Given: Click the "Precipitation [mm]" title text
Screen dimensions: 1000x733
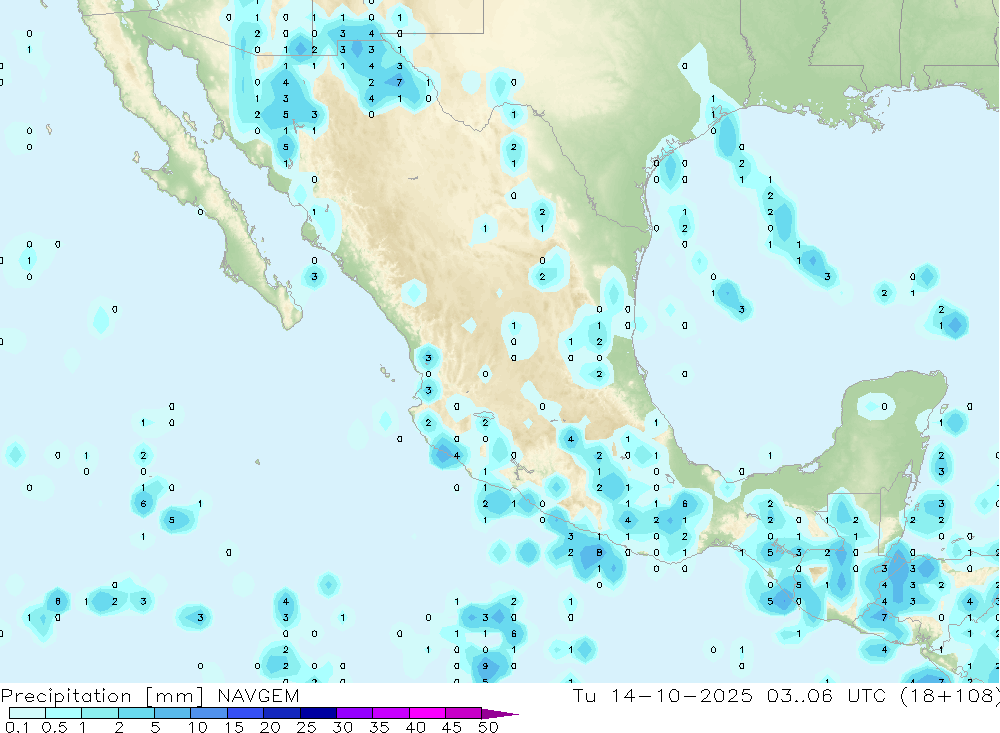Looking at the screenshot, I should point(102,696).
